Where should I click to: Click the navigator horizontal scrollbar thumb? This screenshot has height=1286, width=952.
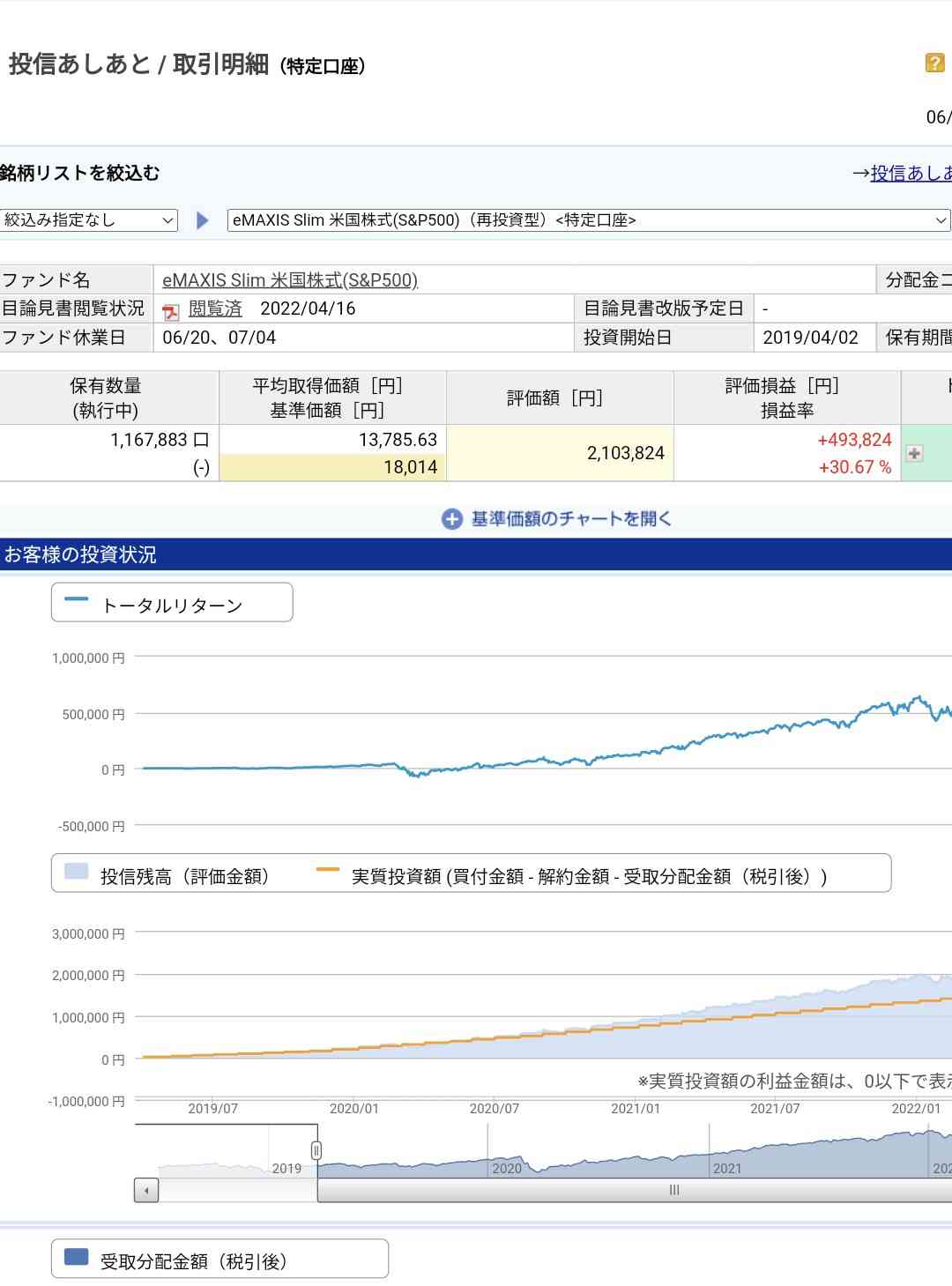pyautogui.click(x=635, y=1190)
